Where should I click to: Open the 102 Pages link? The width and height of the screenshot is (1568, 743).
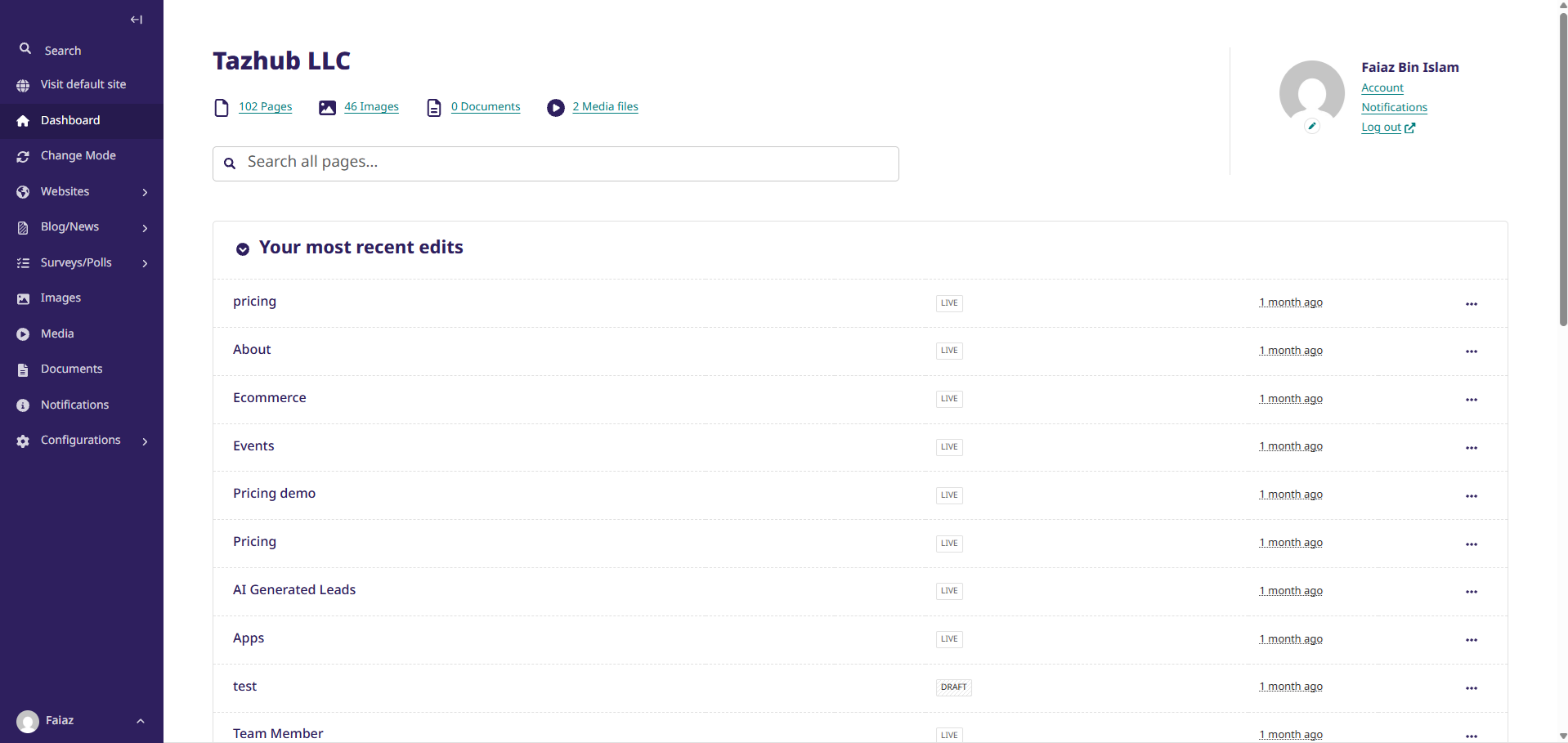(265, 107)
